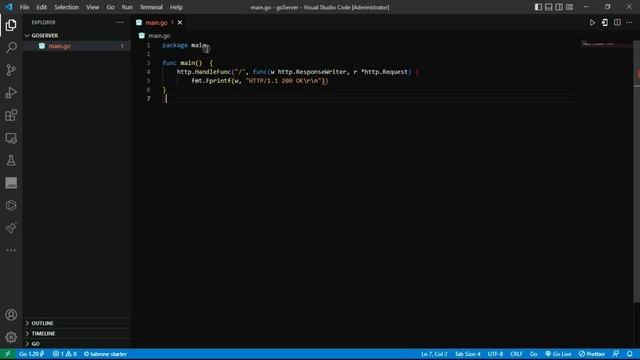
Task: Click Prettier formatter status item
Action: tap(592, 354)
